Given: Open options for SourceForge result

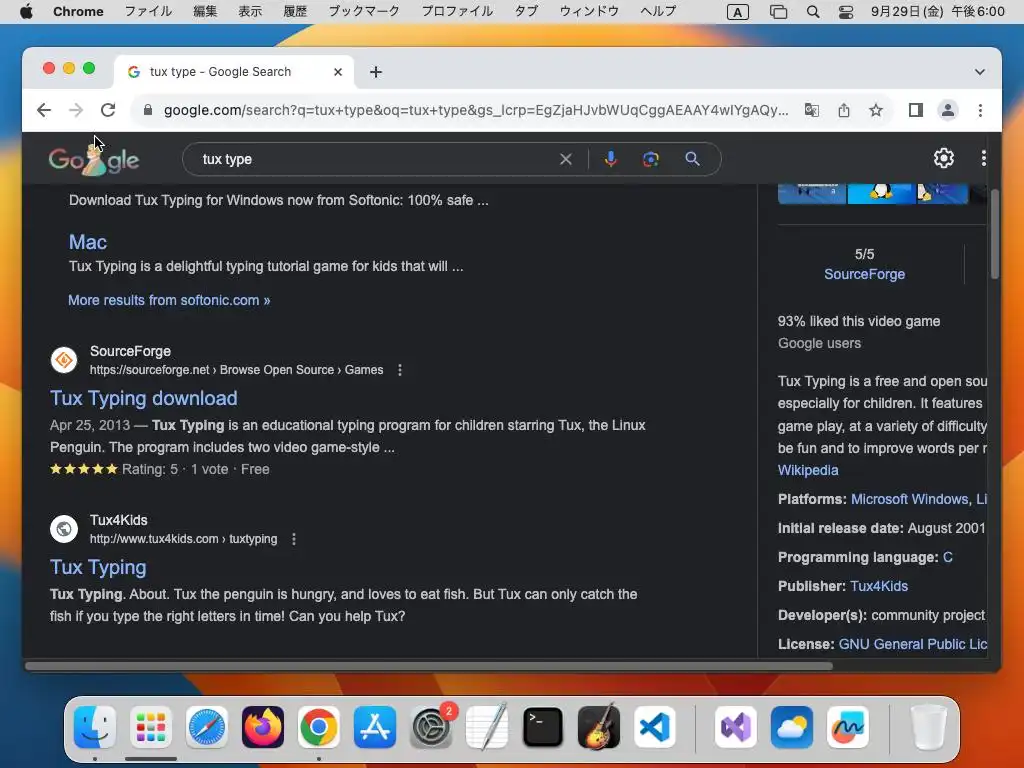Looking at the screenshot, I should pos(400,370).
